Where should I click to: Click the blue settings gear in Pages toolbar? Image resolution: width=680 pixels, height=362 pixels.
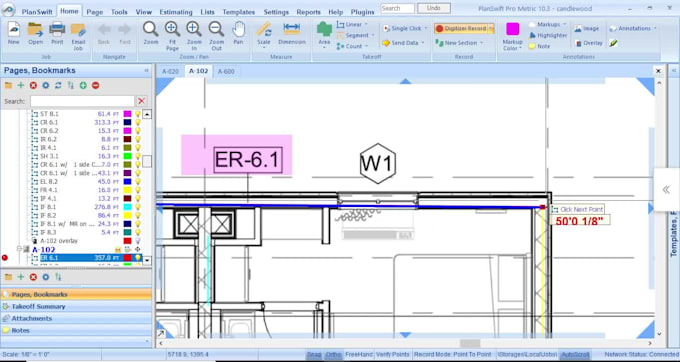click(46, 85)
